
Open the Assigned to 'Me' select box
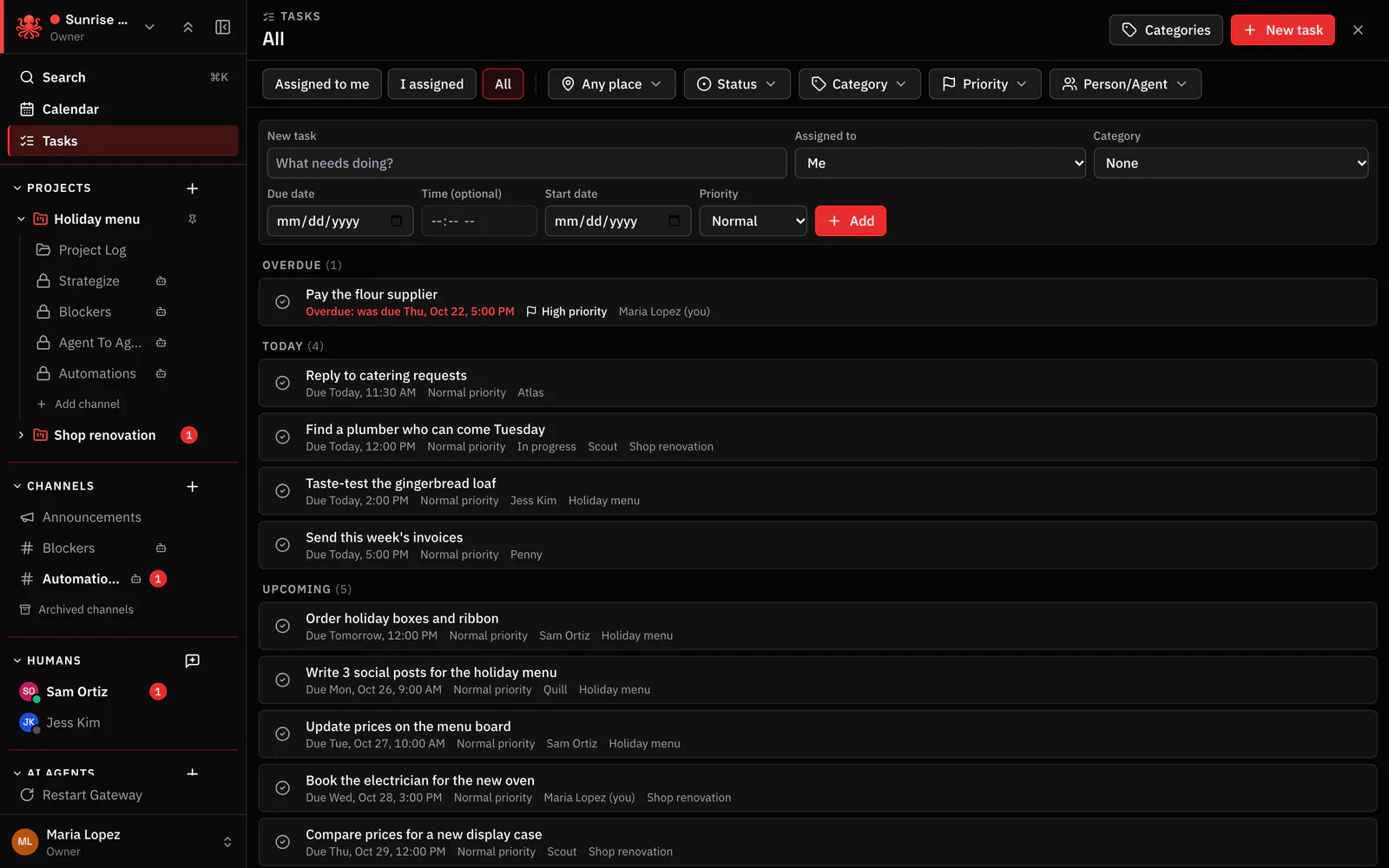click(x=940, y=163)
